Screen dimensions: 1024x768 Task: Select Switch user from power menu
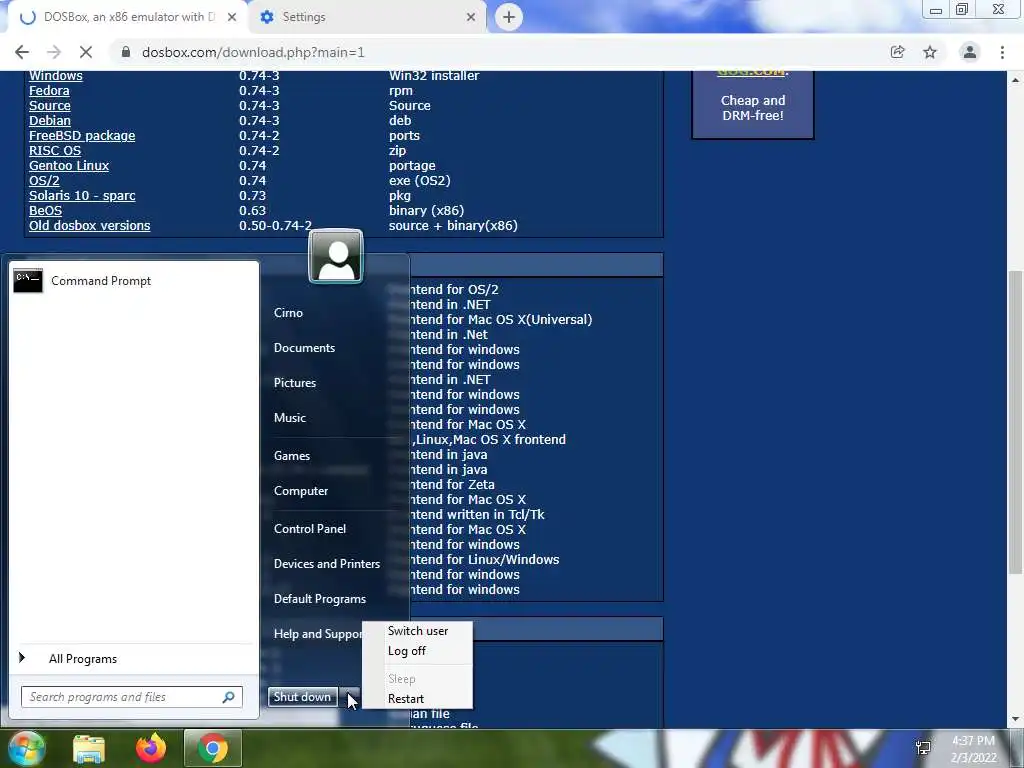click(418, 631)
